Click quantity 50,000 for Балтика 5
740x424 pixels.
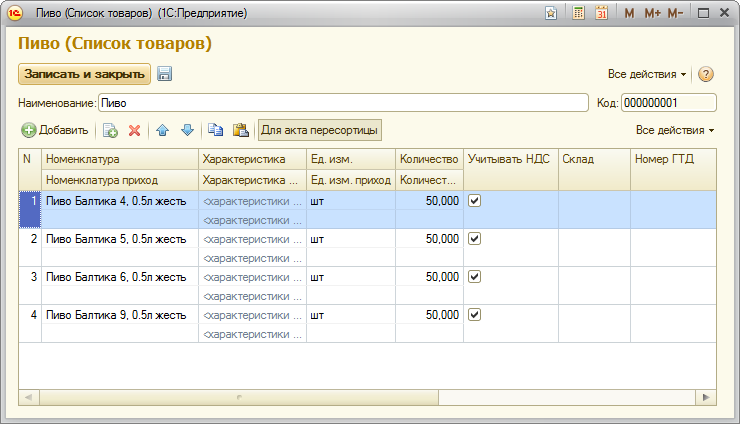pos(429,239)
